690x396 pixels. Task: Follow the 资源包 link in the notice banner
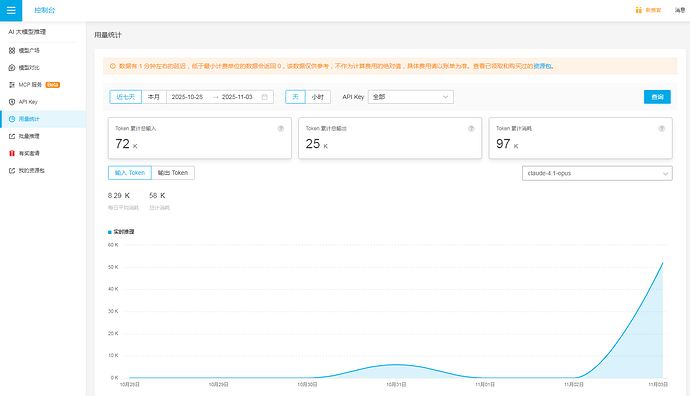pyautogui.click(x=542, y=66)
